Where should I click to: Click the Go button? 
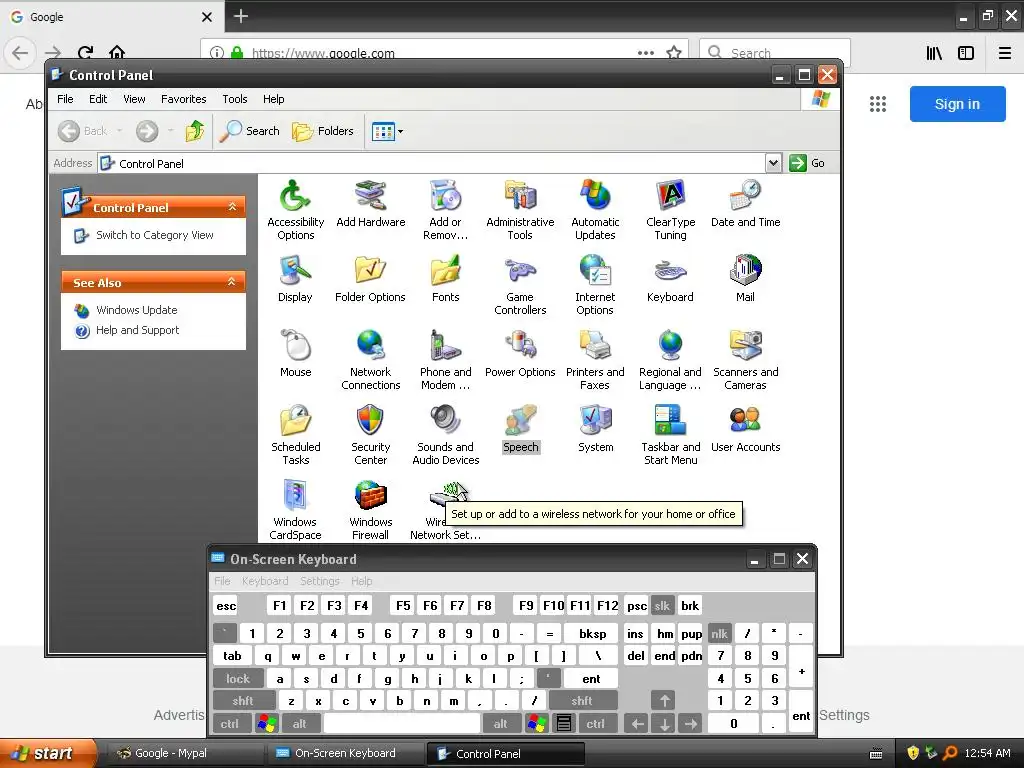807,163
